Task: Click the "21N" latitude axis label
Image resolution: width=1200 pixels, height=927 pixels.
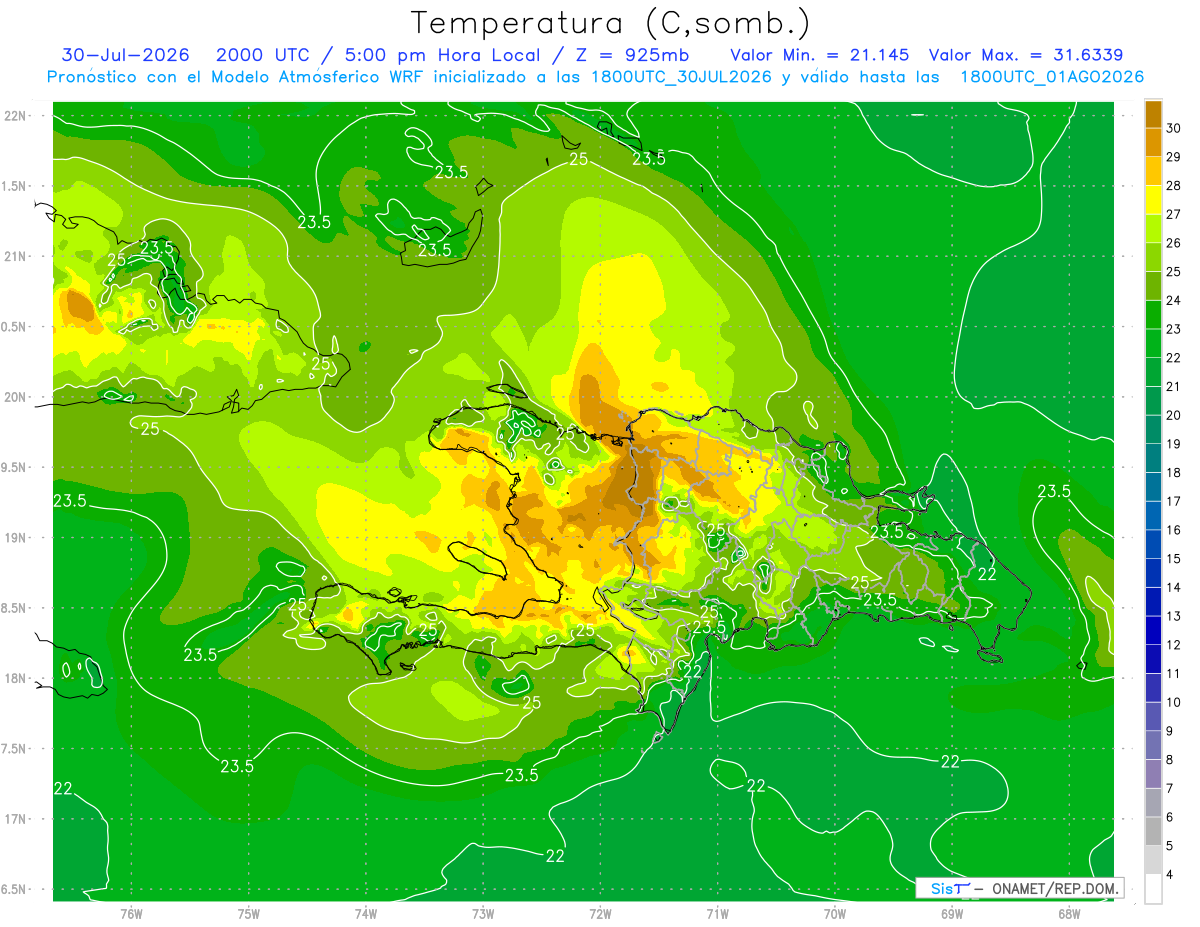Action: [x=16, y=257]
